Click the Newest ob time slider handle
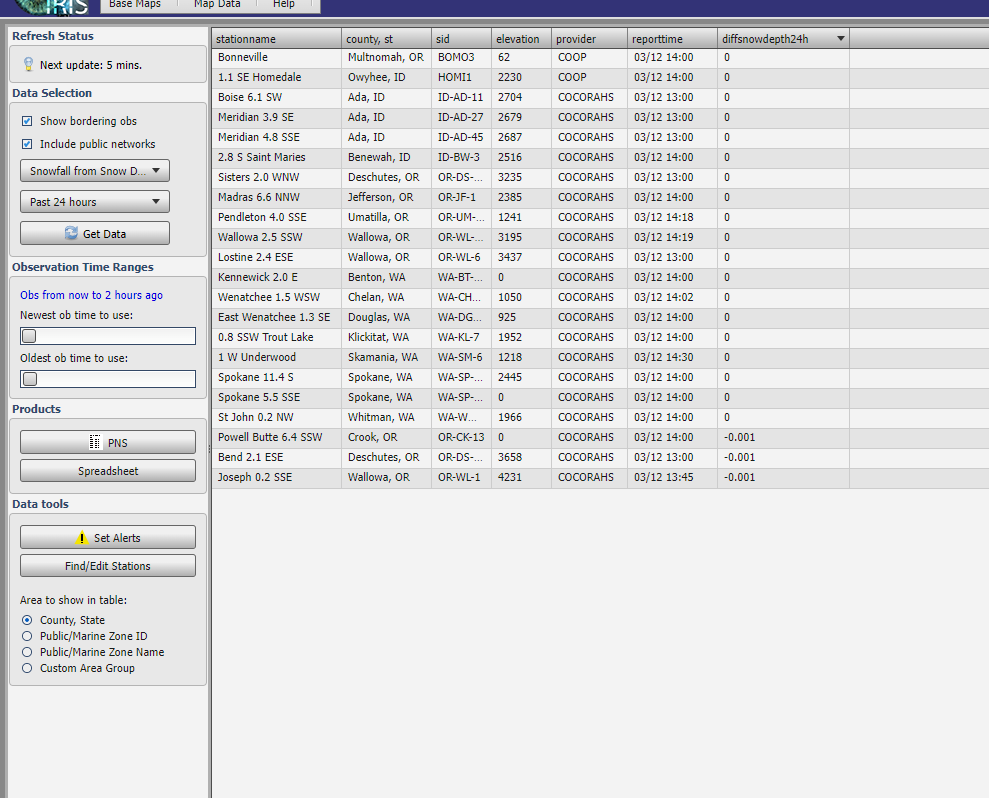The image size is (989, 798). coord(30,336)
